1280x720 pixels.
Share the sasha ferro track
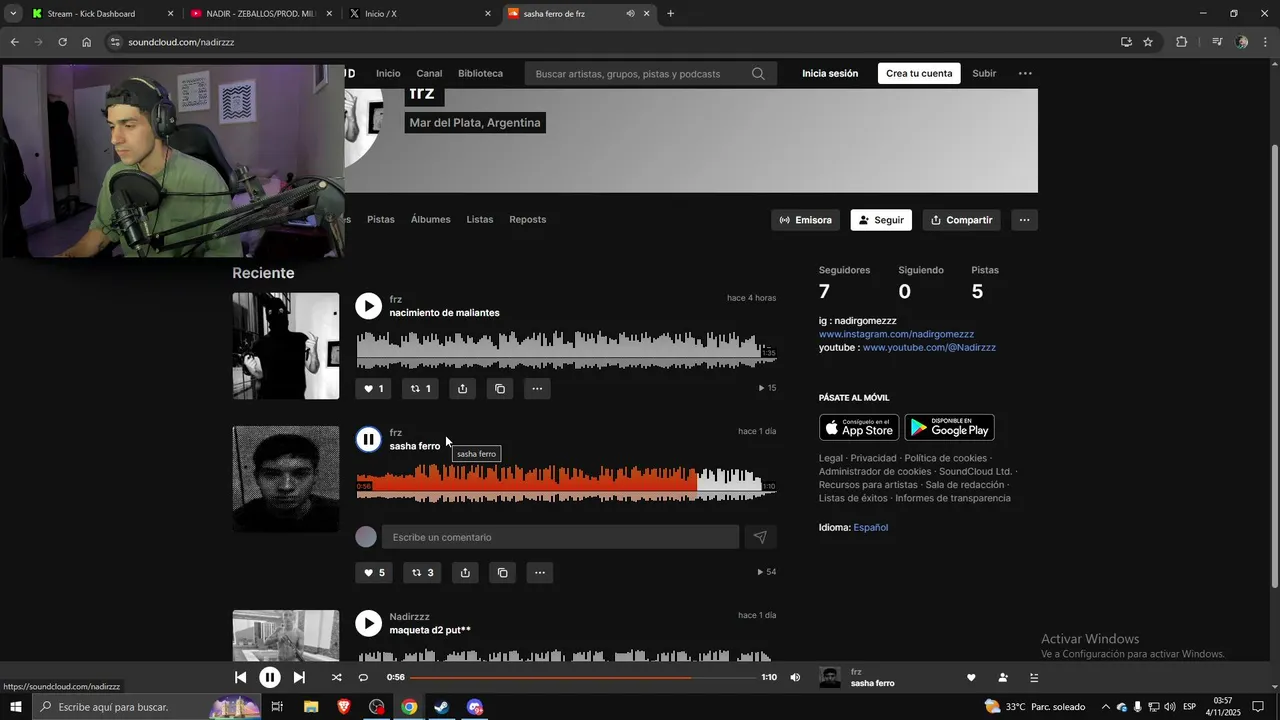coord(465,573)
